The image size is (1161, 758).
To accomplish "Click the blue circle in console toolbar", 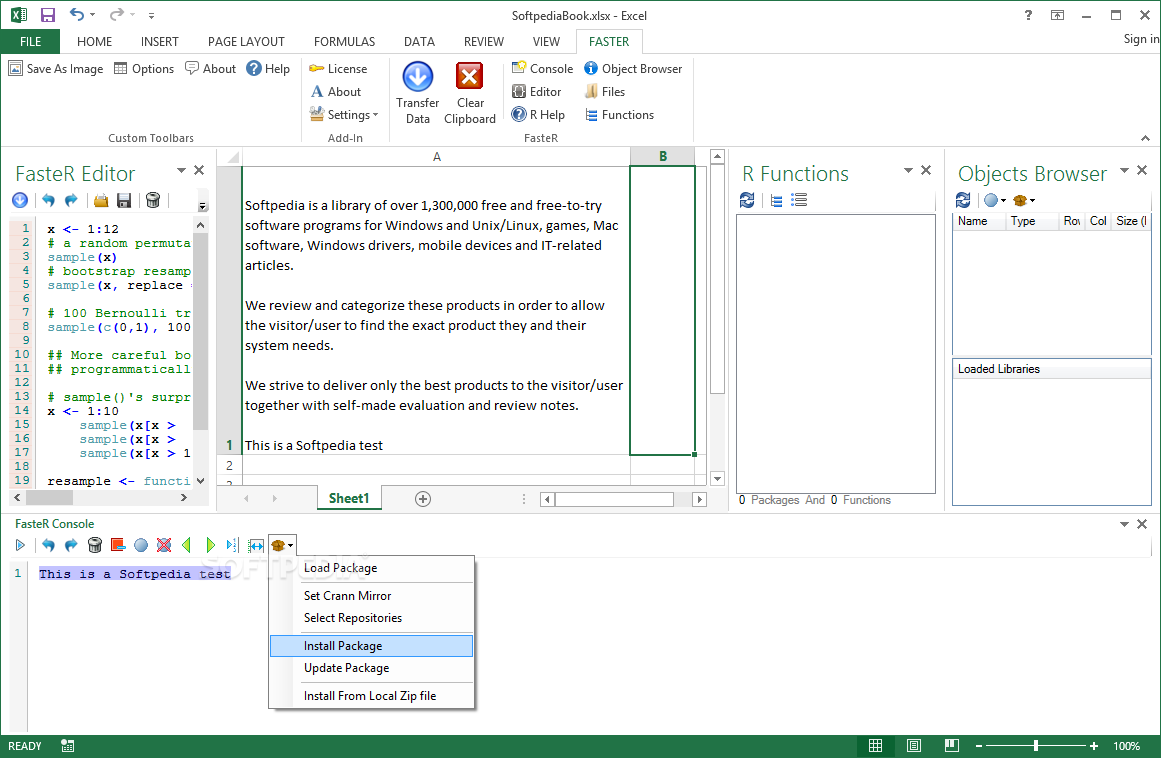I will (x=141, y=546).
